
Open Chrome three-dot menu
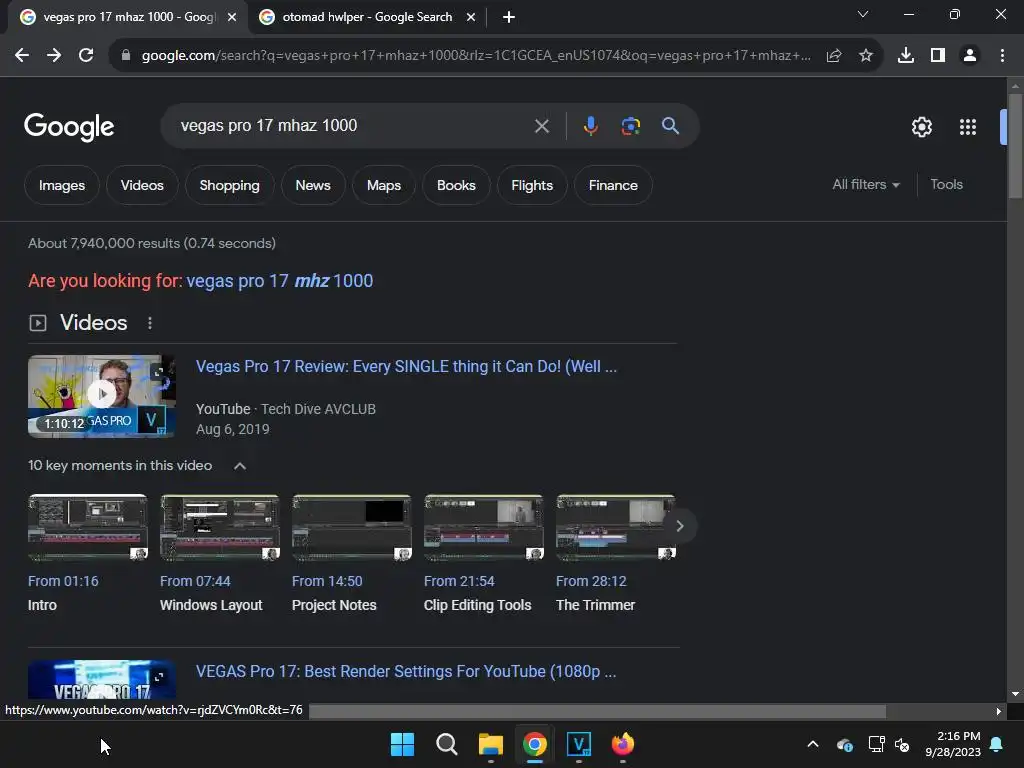[1002, 56]
